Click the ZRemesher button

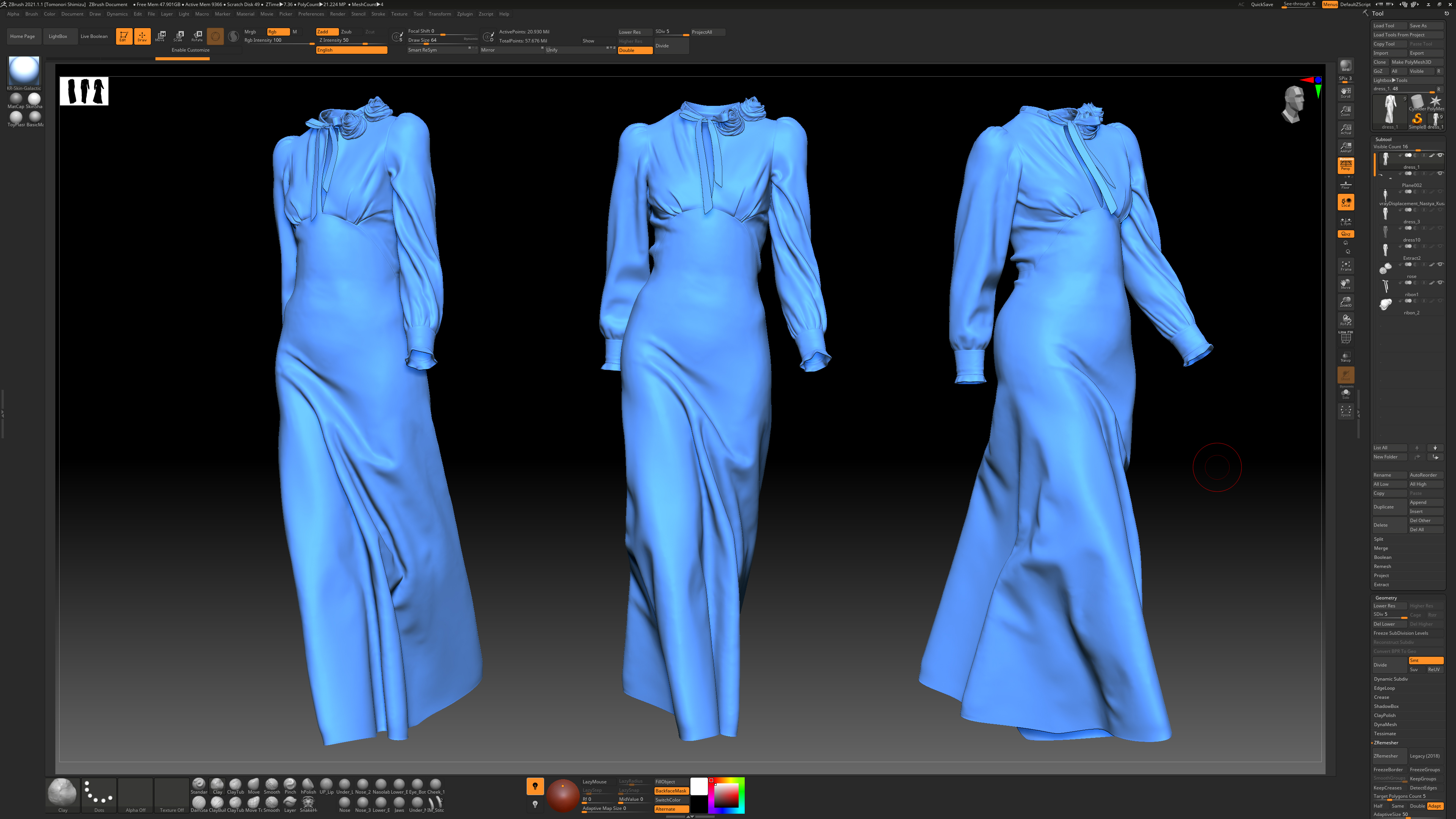(1389, 756)
